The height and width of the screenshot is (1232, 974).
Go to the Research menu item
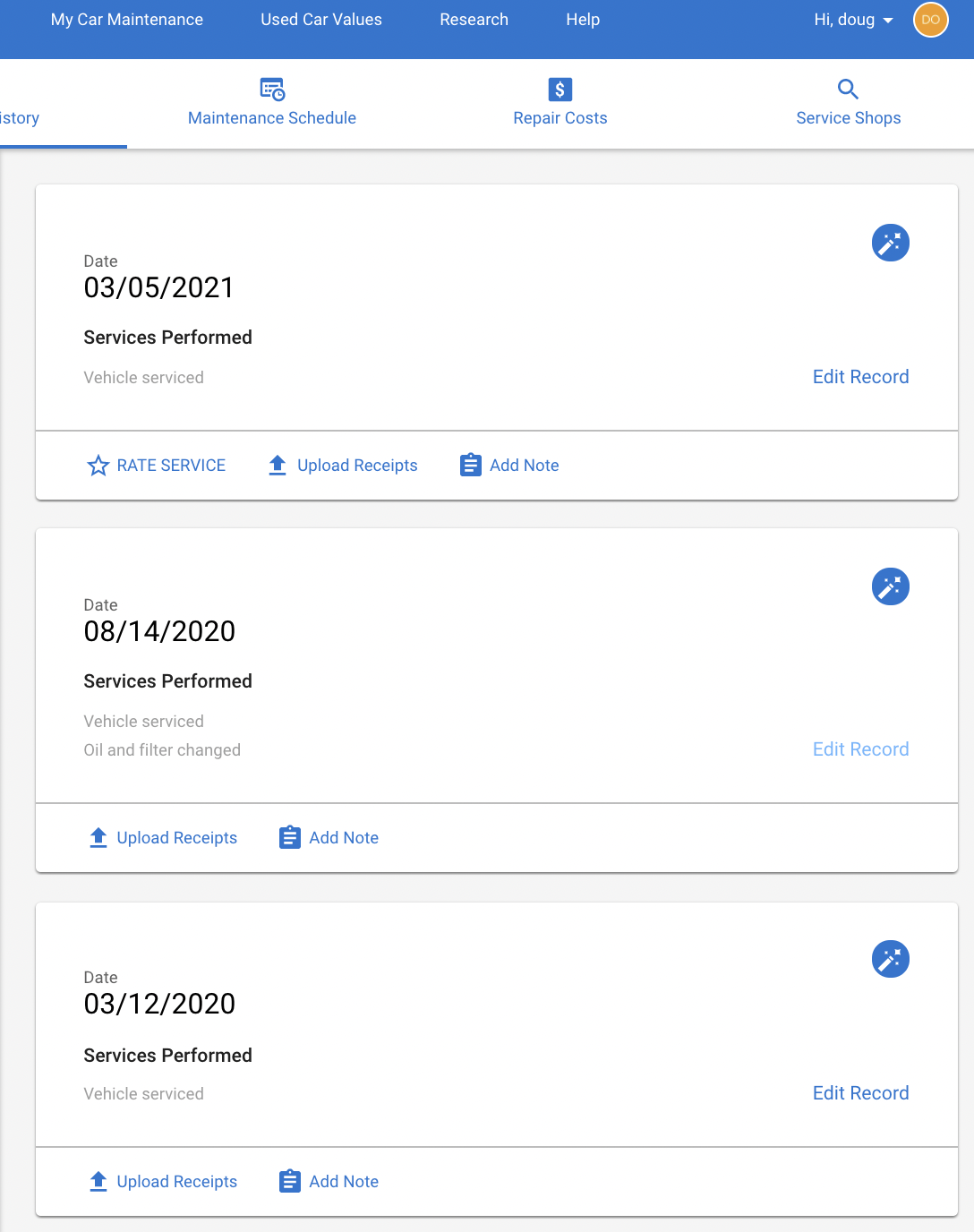pyautogui.click(x=474, y=20)
